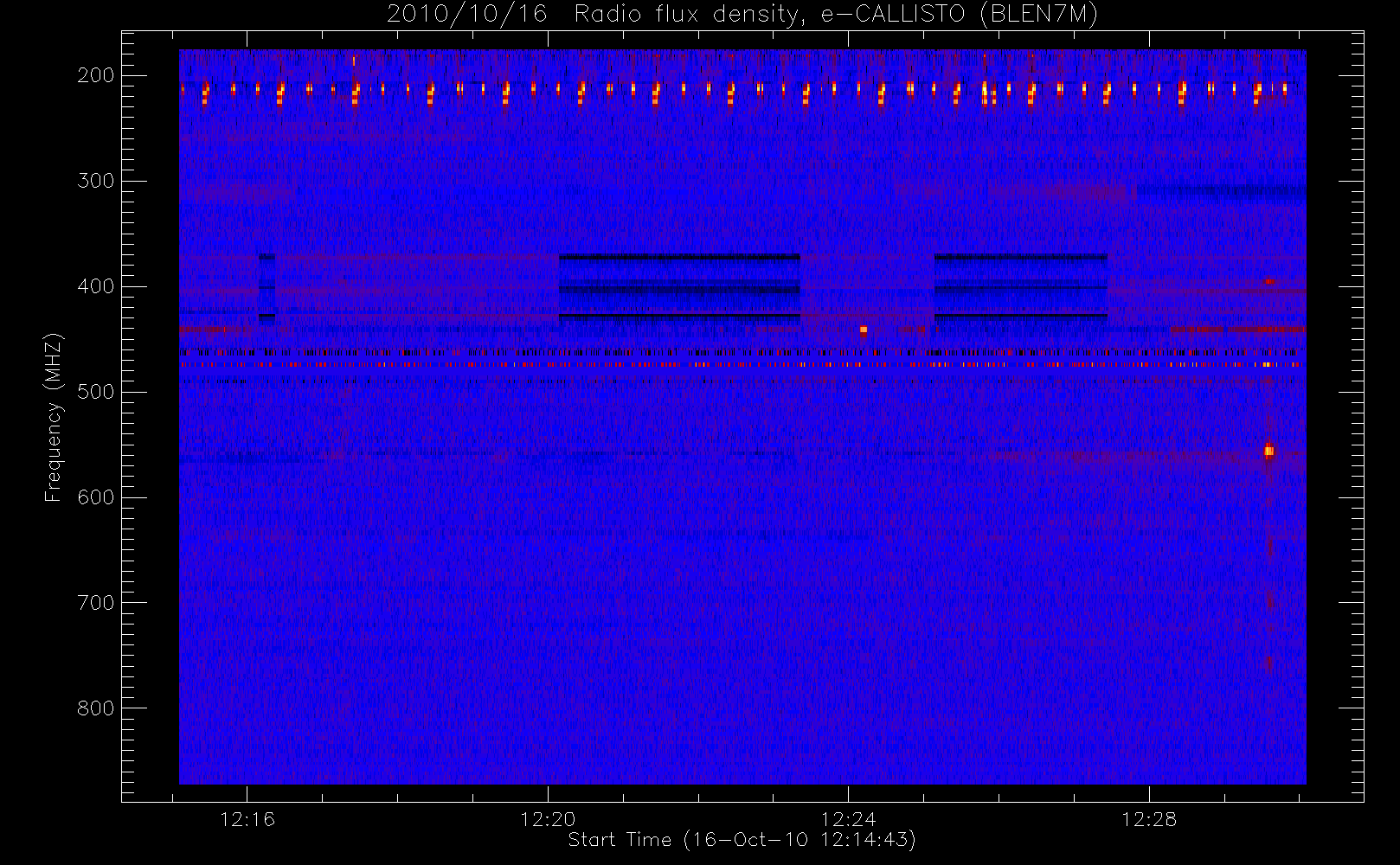Click the 12:28 time tick label

[x=1149, y=819]
